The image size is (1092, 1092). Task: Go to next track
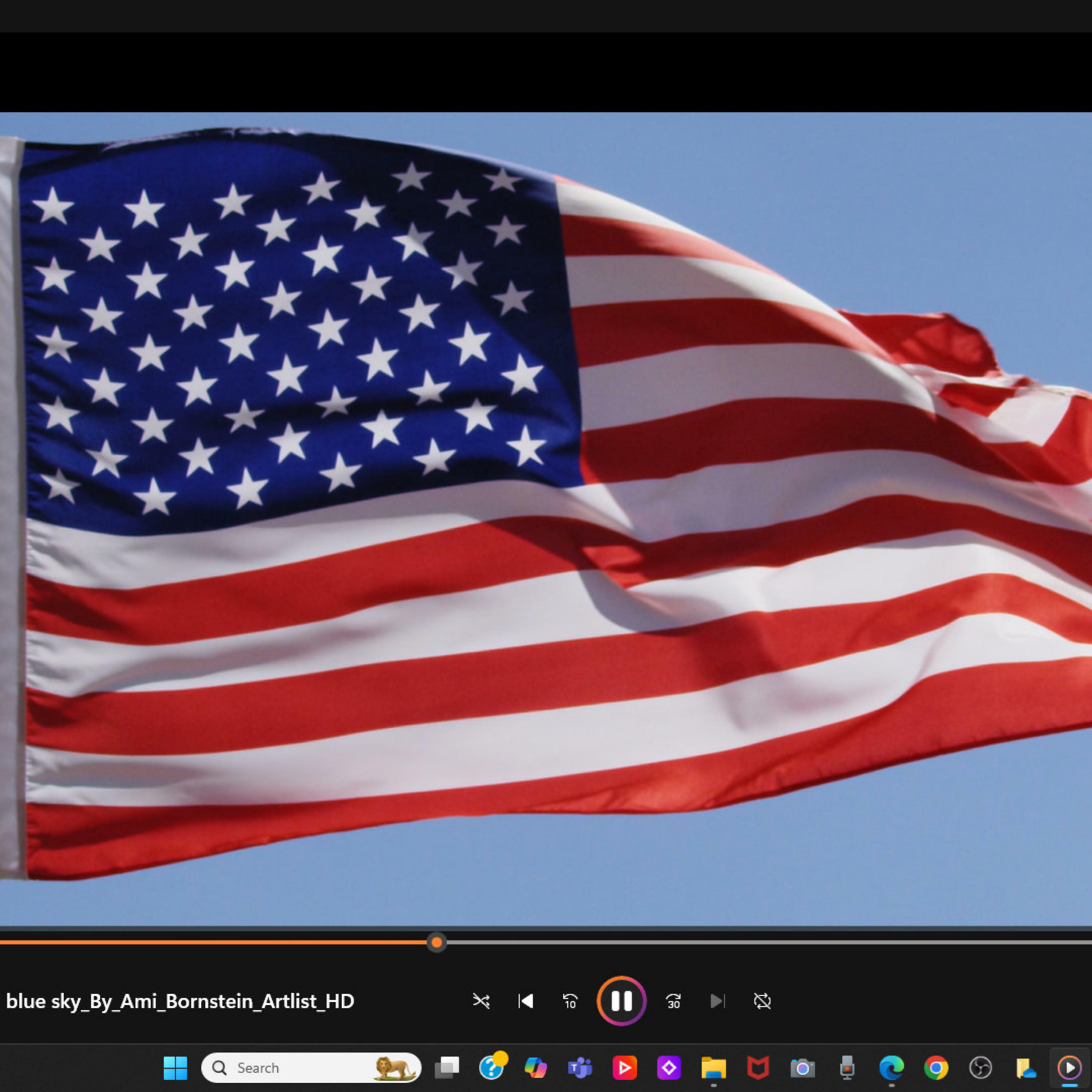pyautogui.click(x=717, y=1001)
